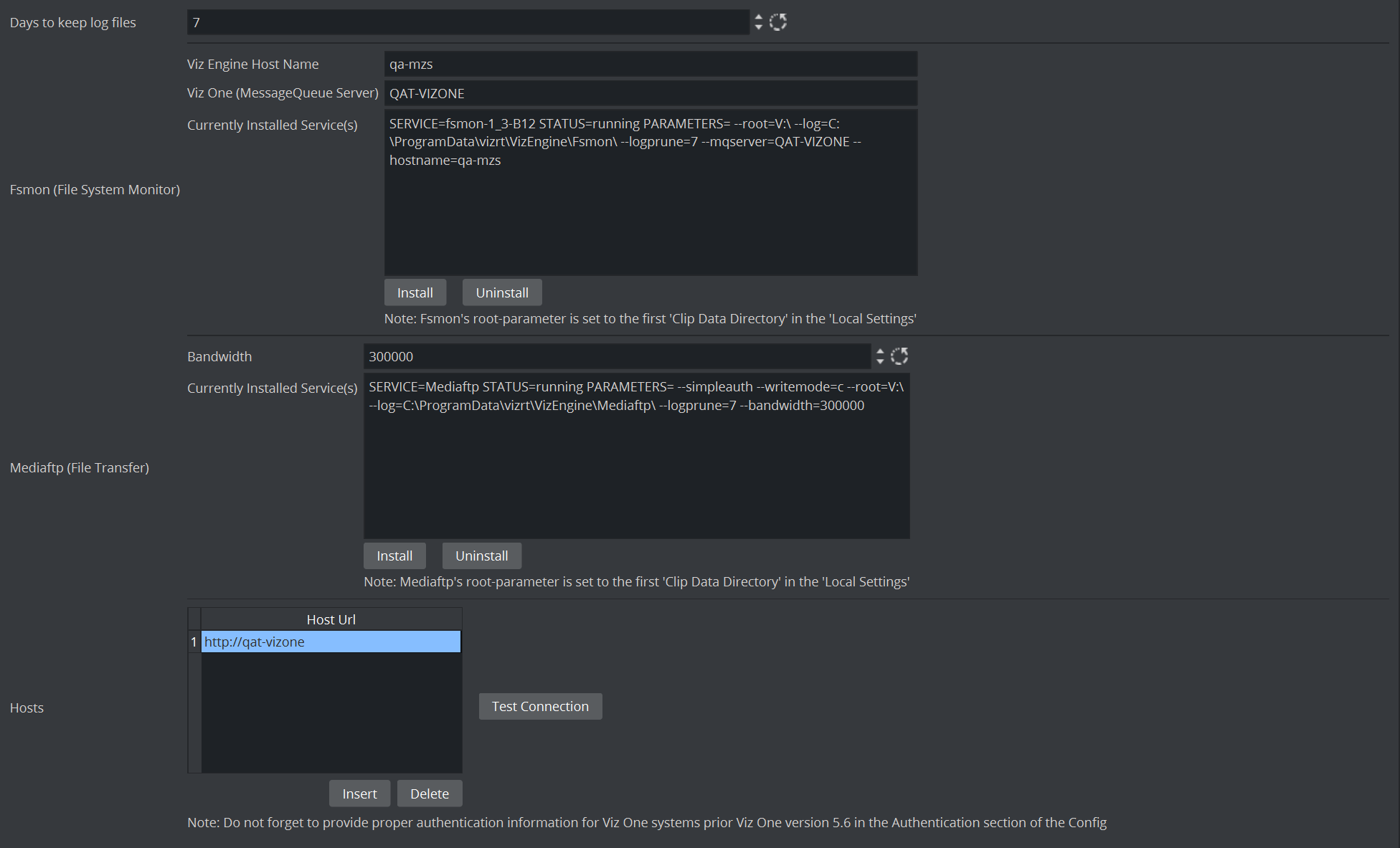This screenshot has width=1400, height=848.
Task: Click the Days to keep log files field
Action: point(468,22)
